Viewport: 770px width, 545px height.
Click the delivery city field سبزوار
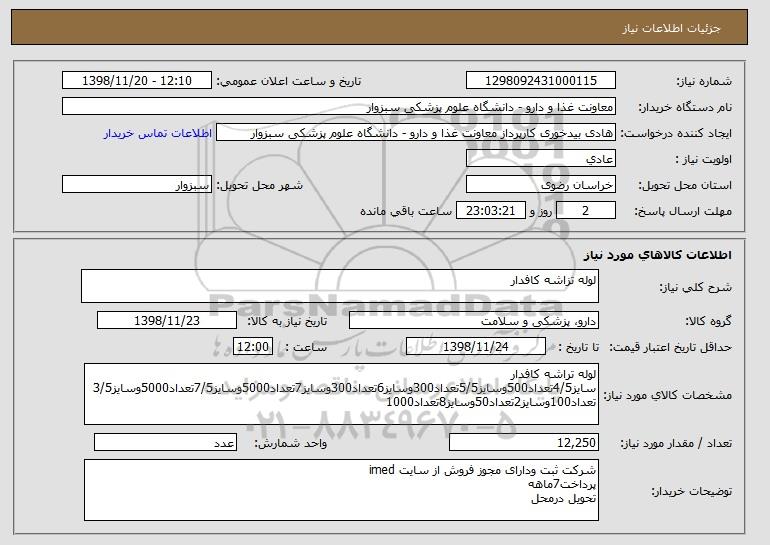pyautogui.click(x=137, y=185)
